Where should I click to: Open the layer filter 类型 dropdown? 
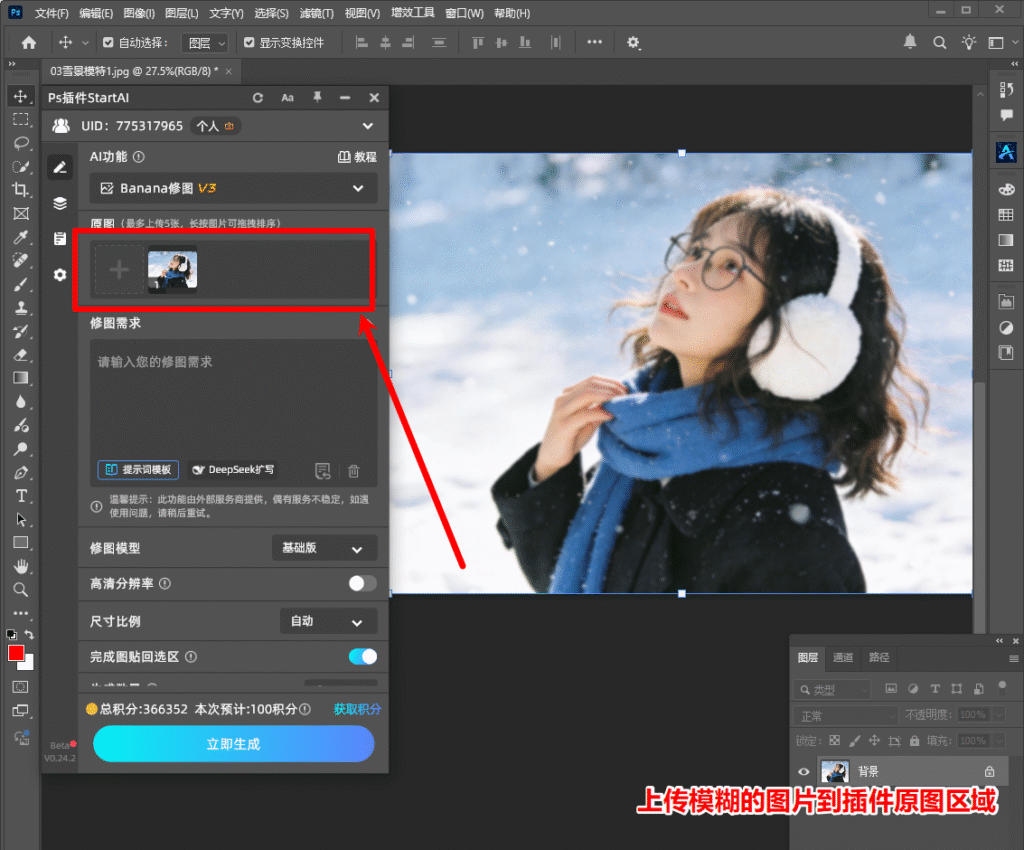tap(833, 689)
